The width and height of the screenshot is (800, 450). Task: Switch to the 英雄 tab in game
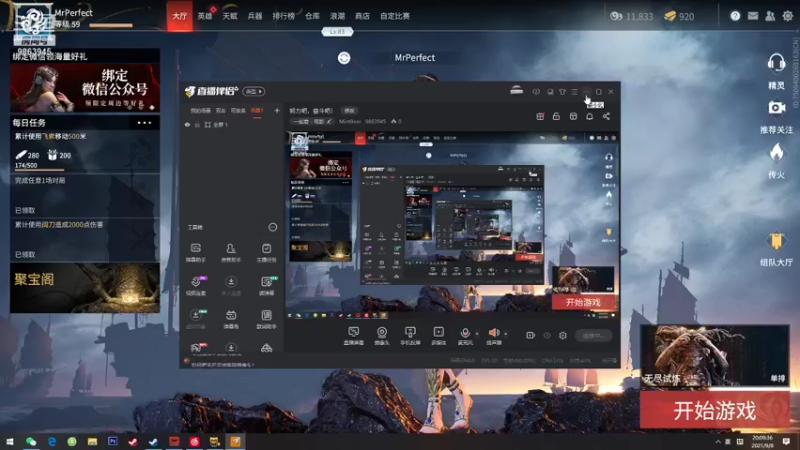click(205, 16)
